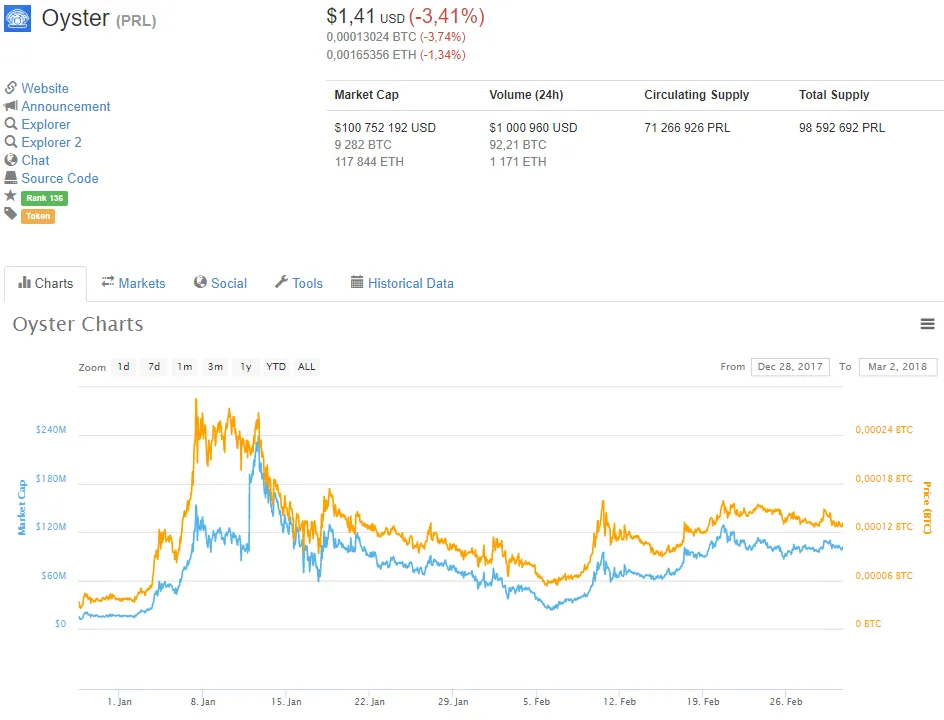Click the 8. Jan date axis label
944x720 pixels.
[203, 701]
